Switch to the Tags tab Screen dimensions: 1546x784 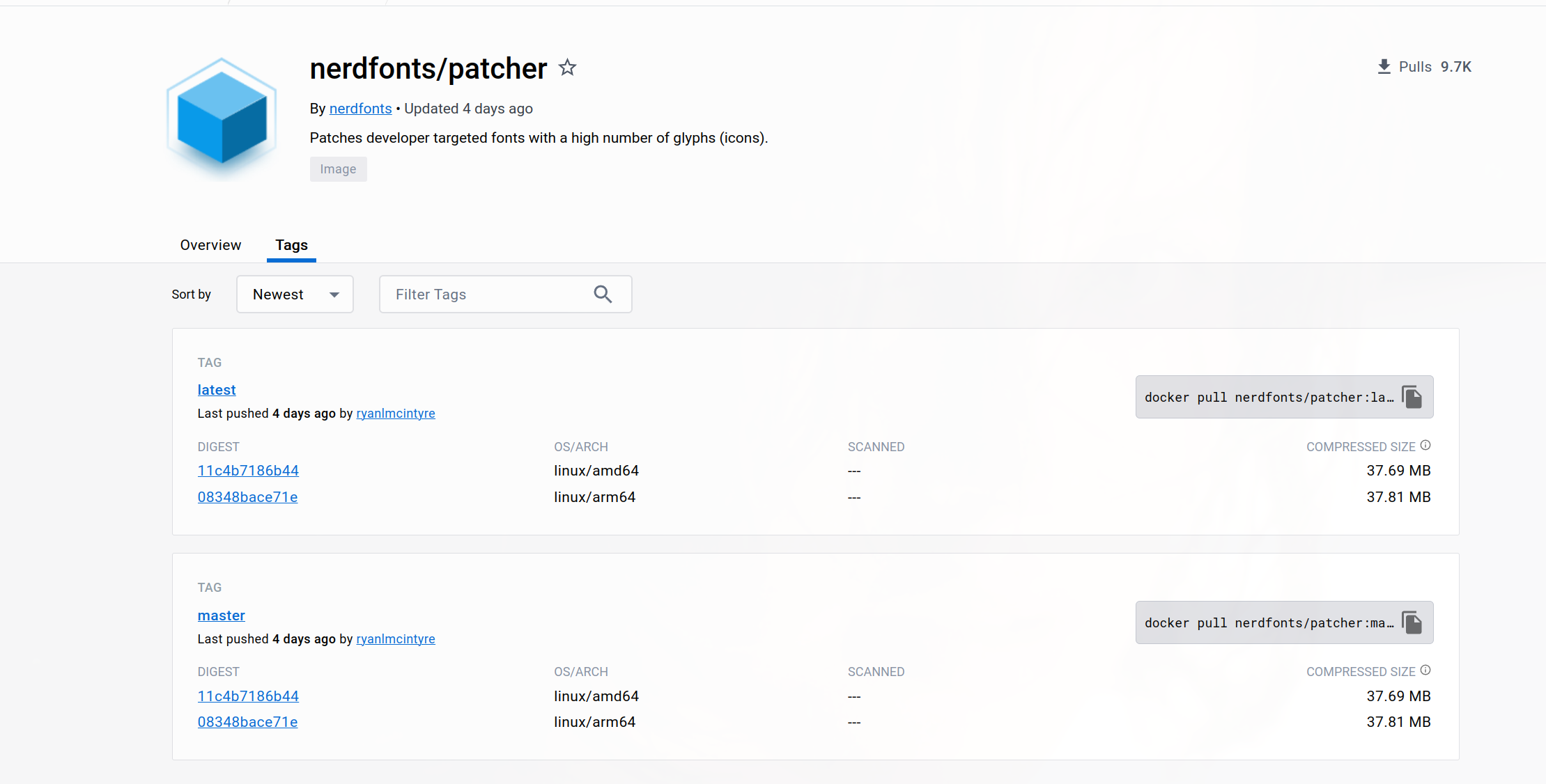[x=291, y=245]
